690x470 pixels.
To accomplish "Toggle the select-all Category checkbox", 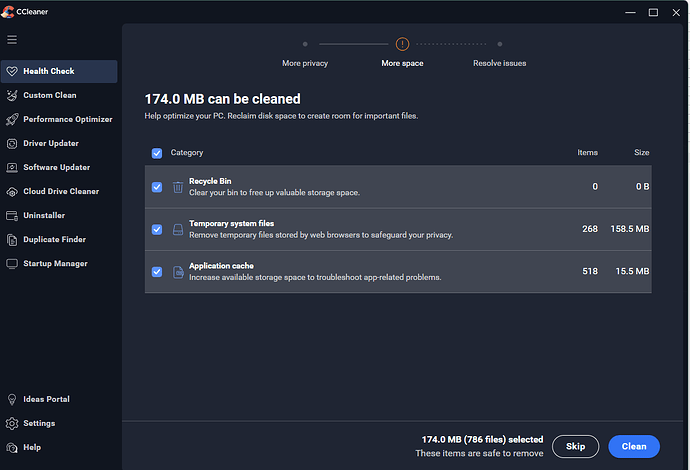I will click(157, 153).
